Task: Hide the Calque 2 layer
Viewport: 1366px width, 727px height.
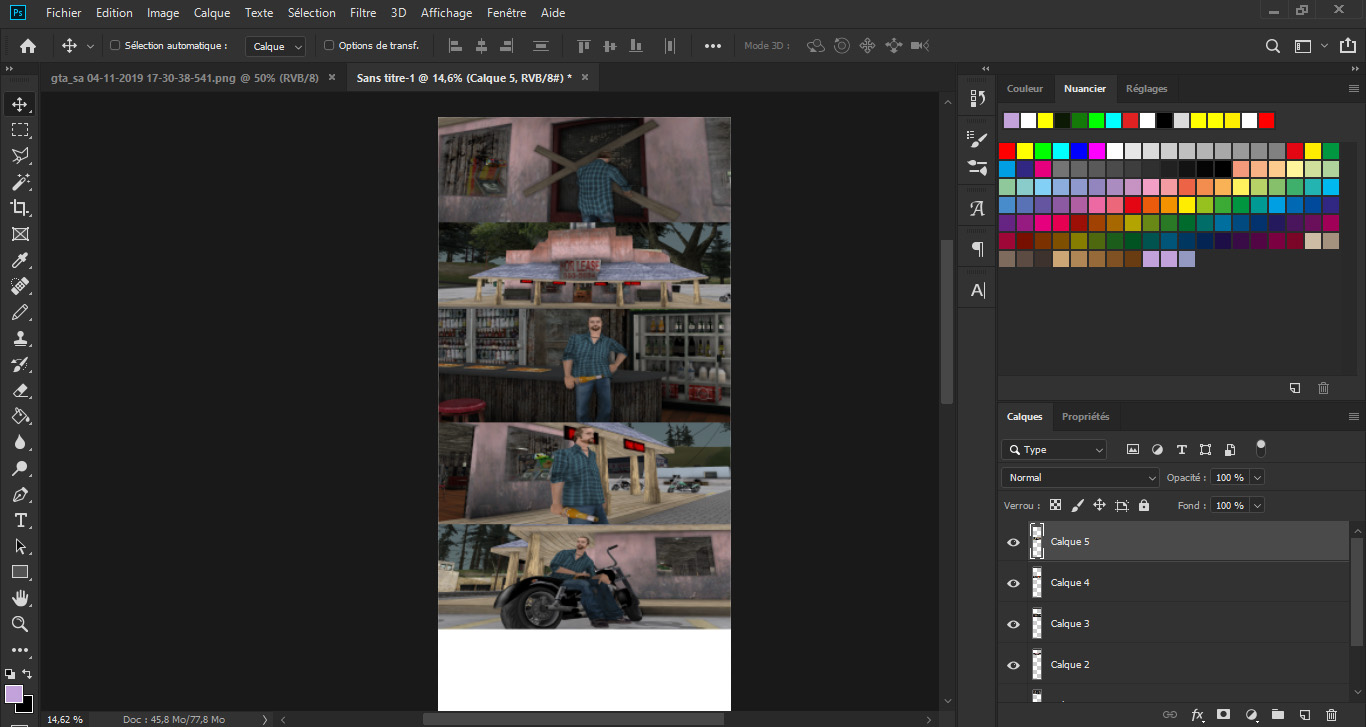Action: [1013, 665]
